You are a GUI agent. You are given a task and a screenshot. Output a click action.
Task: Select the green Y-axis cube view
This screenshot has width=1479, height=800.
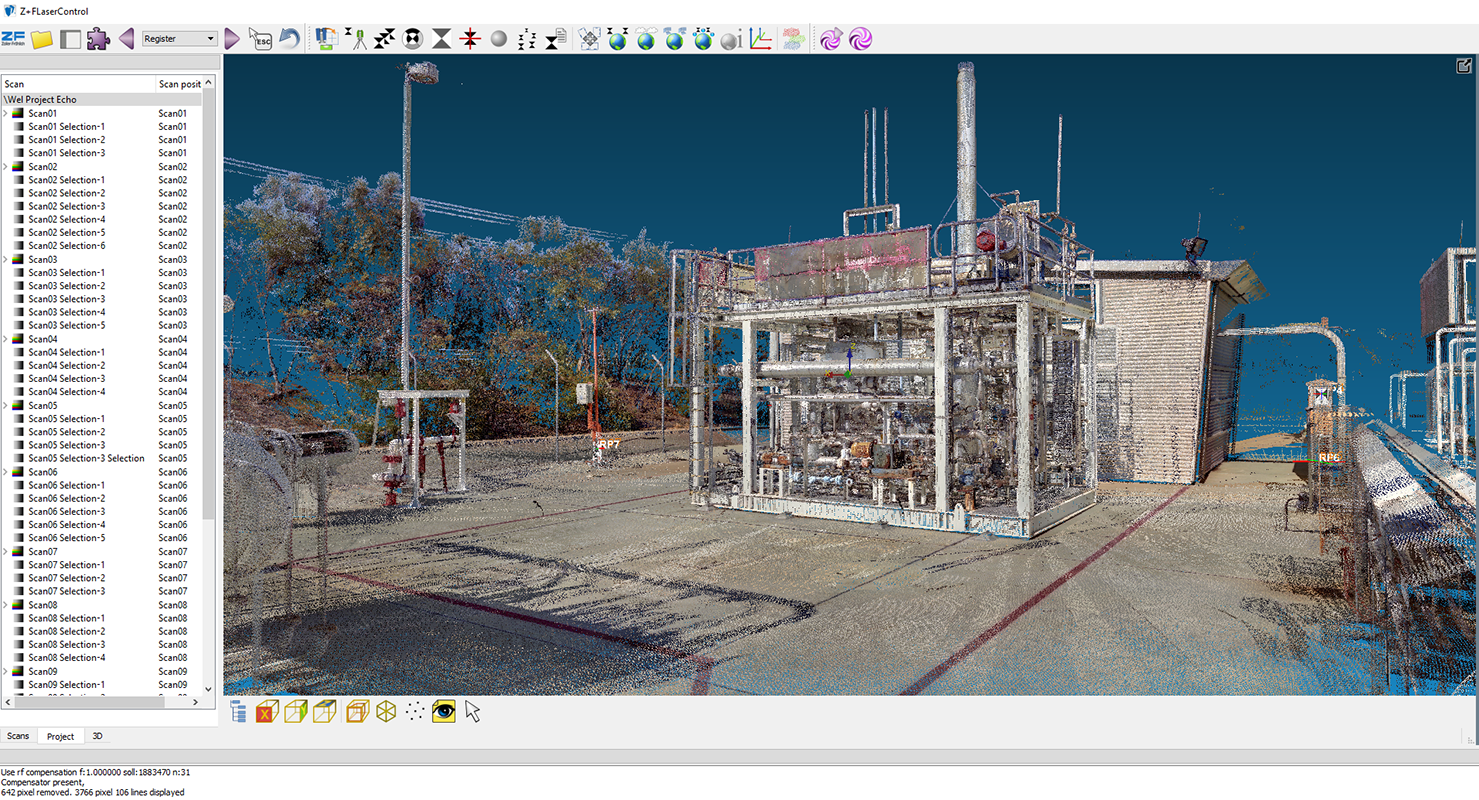click(x=295, y=712)
